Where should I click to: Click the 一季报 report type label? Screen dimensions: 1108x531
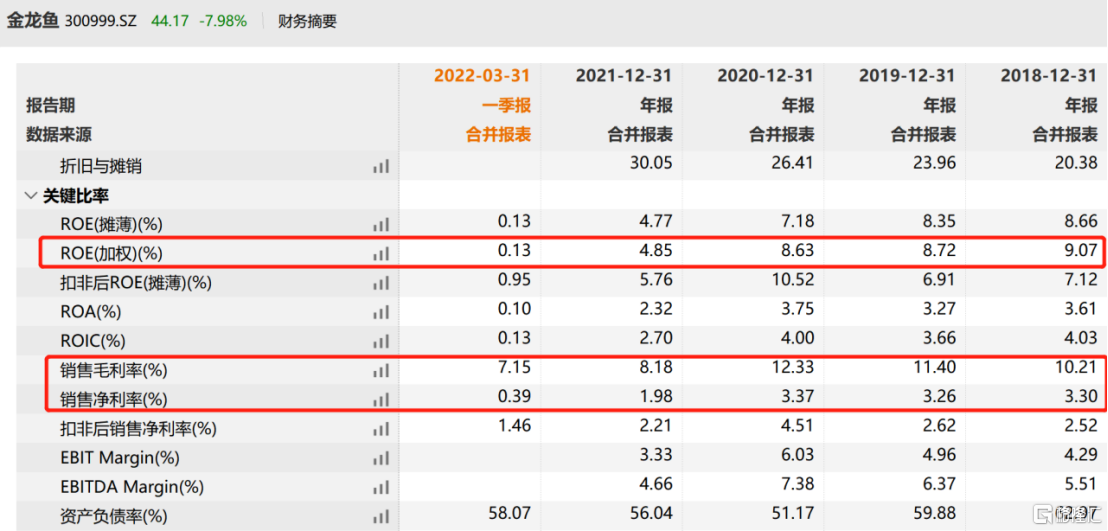pyautogui.click(x=507, y=106)
